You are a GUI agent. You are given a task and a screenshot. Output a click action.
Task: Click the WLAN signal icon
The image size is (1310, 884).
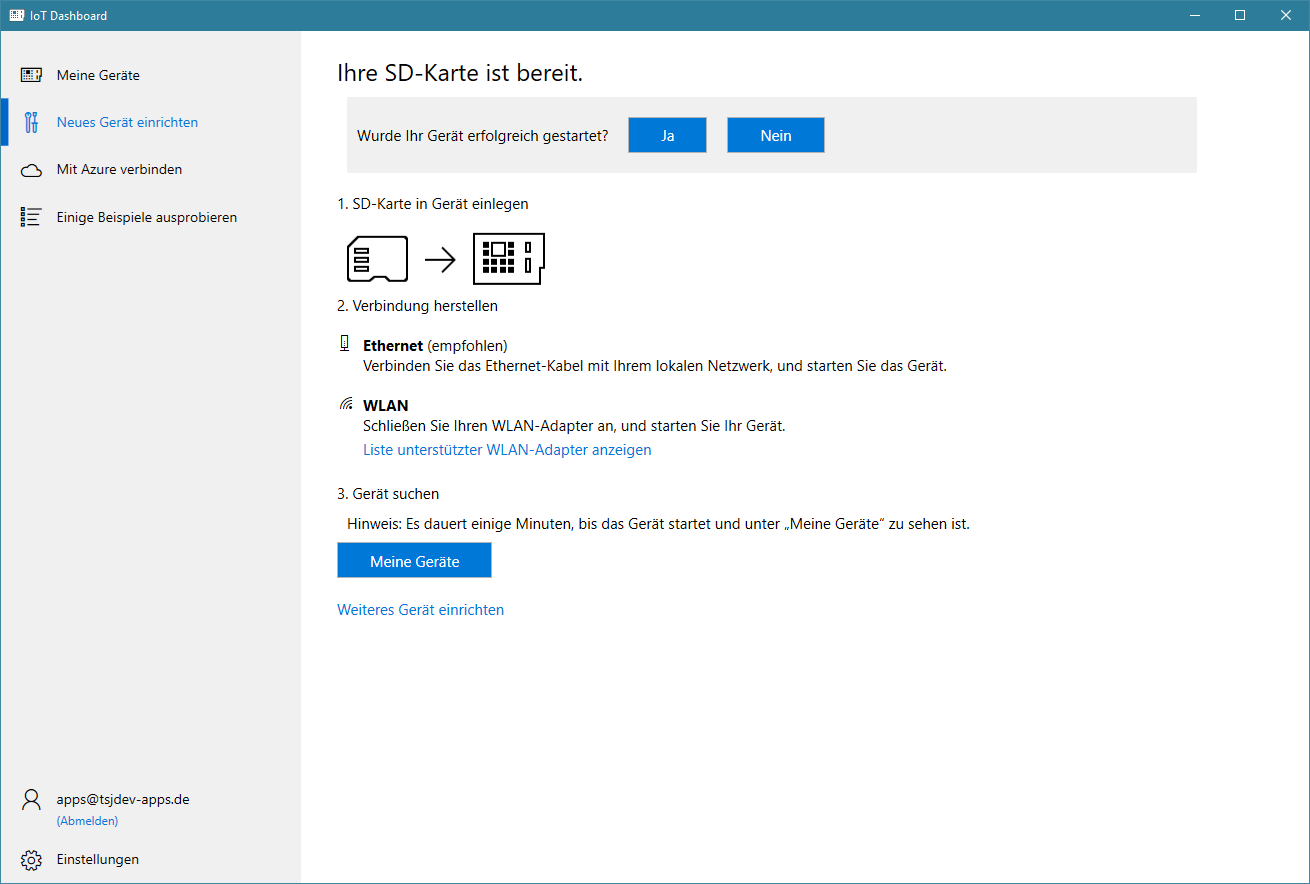click(x=346, y=405)
